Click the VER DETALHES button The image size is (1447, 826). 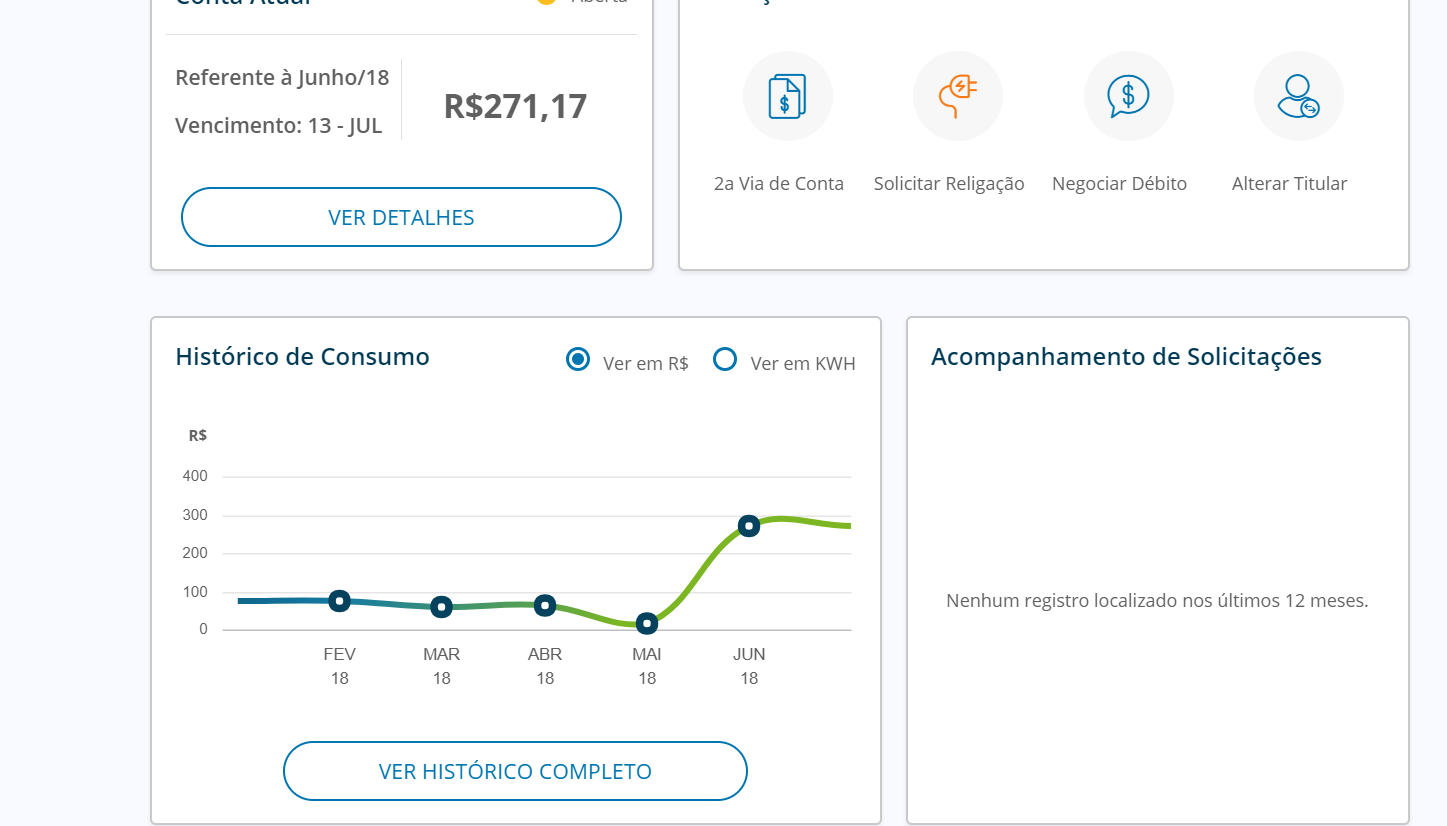[x=401, y=217]
